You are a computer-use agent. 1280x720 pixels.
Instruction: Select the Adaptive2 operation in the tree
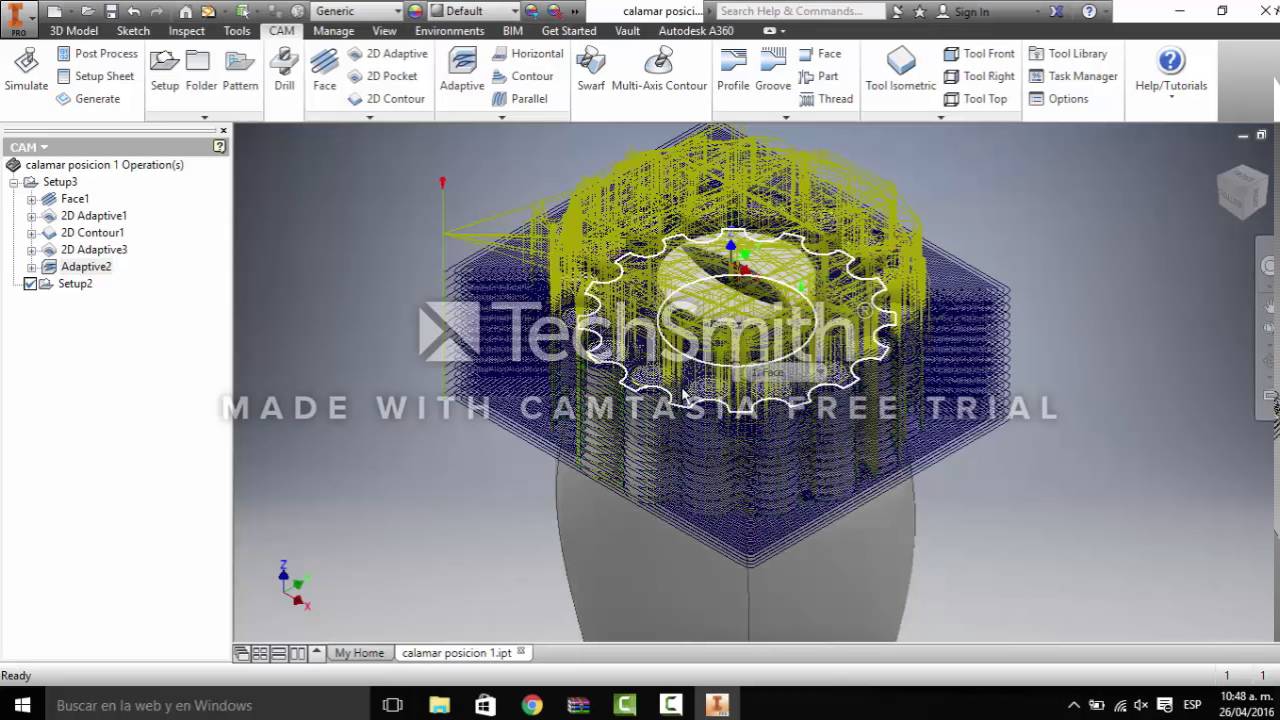click(x=85, y=267)
